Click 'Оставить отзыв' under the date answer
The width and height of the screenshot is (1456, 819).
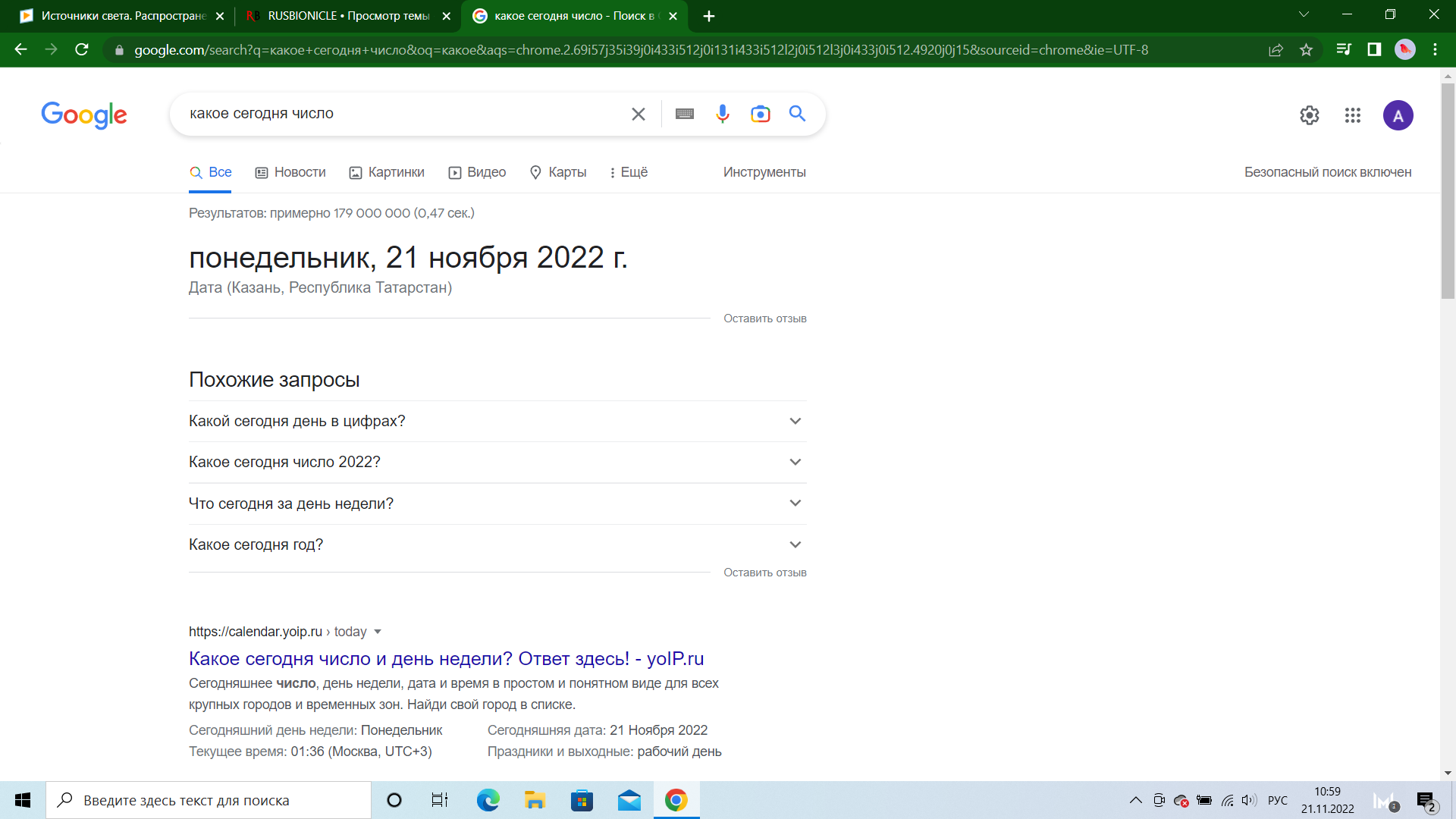tap(764, 318)
